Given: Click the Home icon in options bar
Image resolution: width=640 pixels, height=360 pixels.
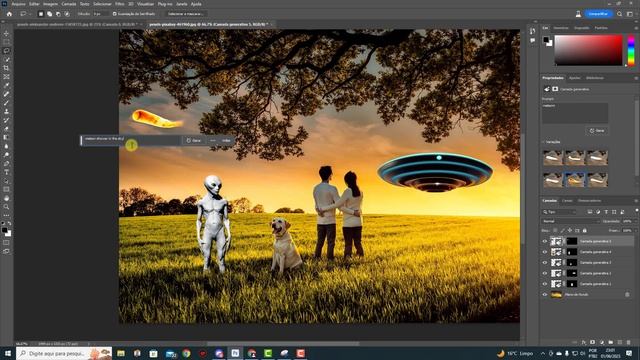Looking at the screenshot, I should 9,14.
